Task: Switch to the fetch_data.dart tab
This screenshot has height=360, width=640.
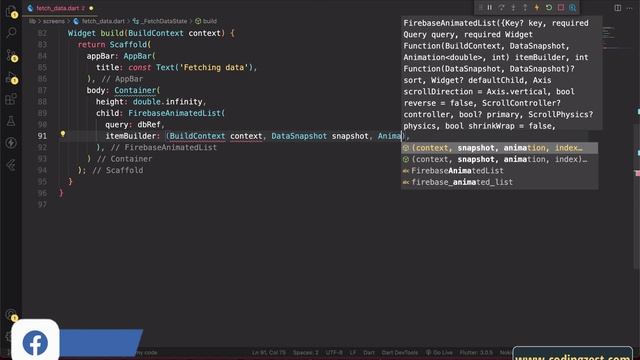Action: point(57,8)
